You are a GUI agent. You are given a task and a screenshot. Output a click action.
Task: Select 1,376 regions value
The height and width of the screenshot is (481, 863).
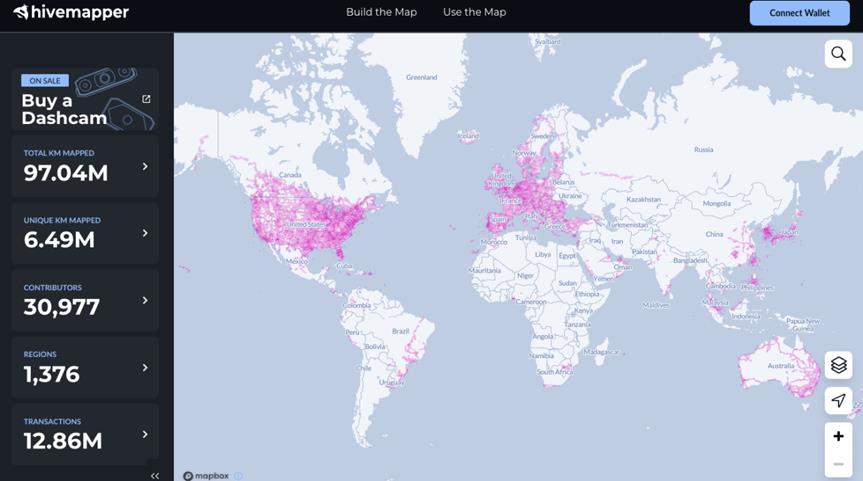[52, 374]
